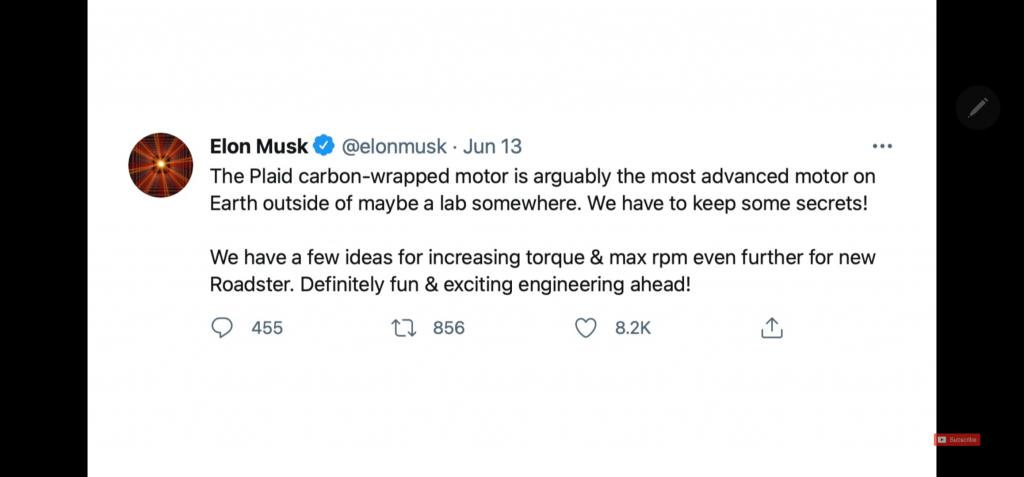Tap the pencil edit icon
The width and height of the screenshot is (1024, 477).
pyautogui.click(x=978, y=107)
